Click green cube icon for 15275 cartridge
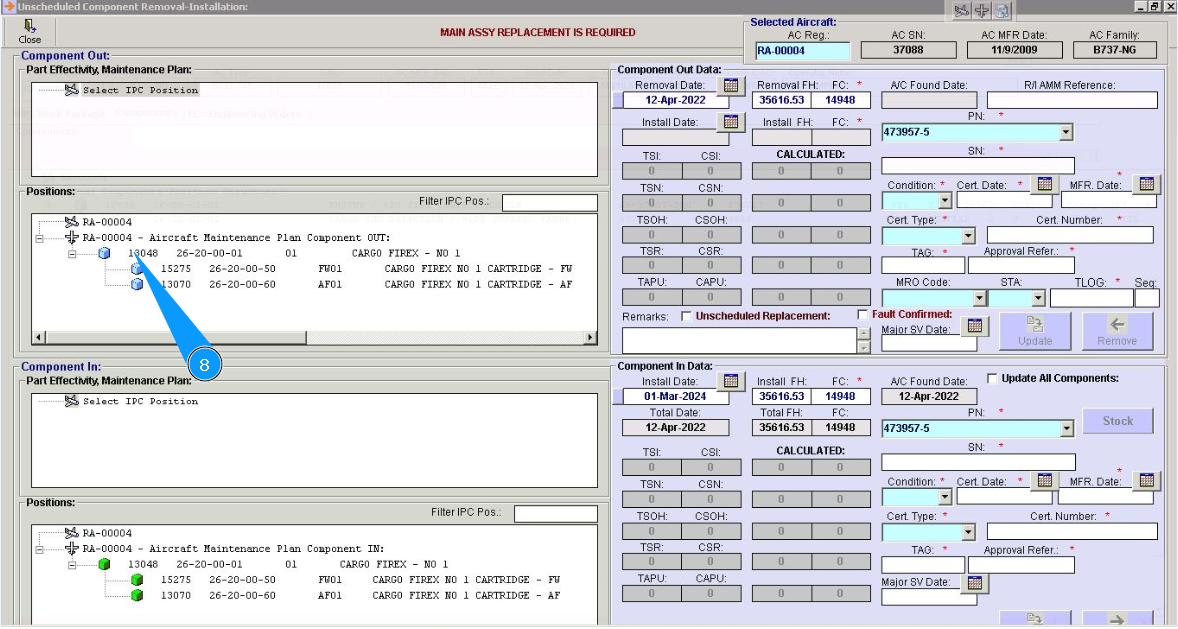 137,580
